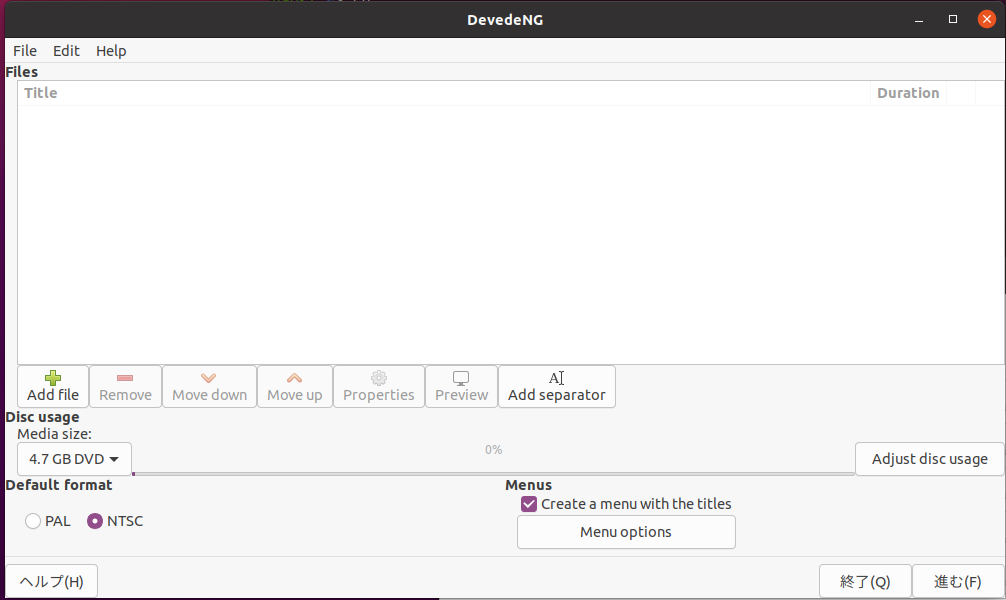Click the 終了(Q) quit button
The image size is (1006, 600).
pyautogui.click(x=865, y=581)
